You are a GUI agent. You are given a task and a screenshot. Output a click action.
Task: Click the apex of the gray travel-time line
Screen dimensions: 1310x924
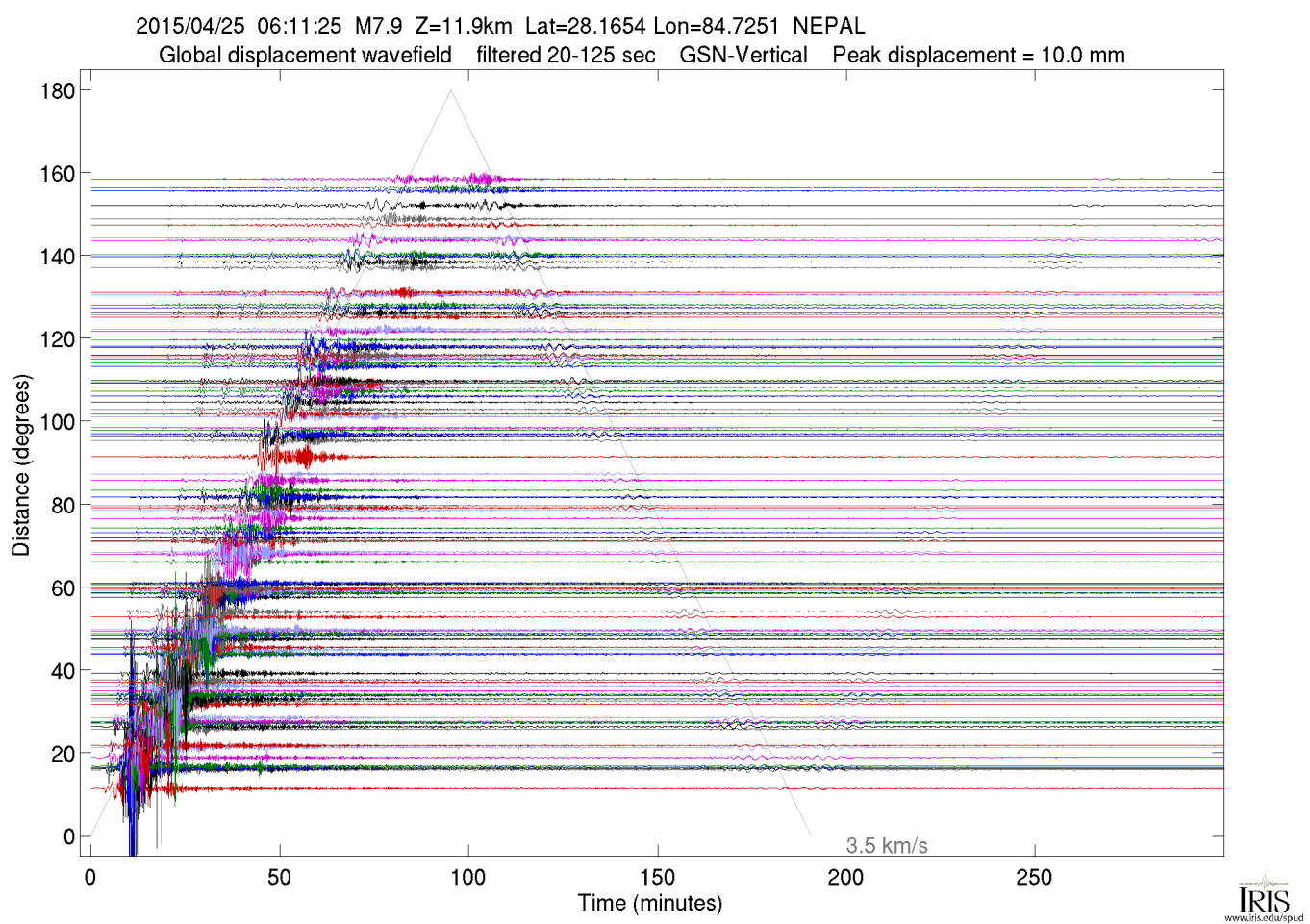click(x=450, y=90)
